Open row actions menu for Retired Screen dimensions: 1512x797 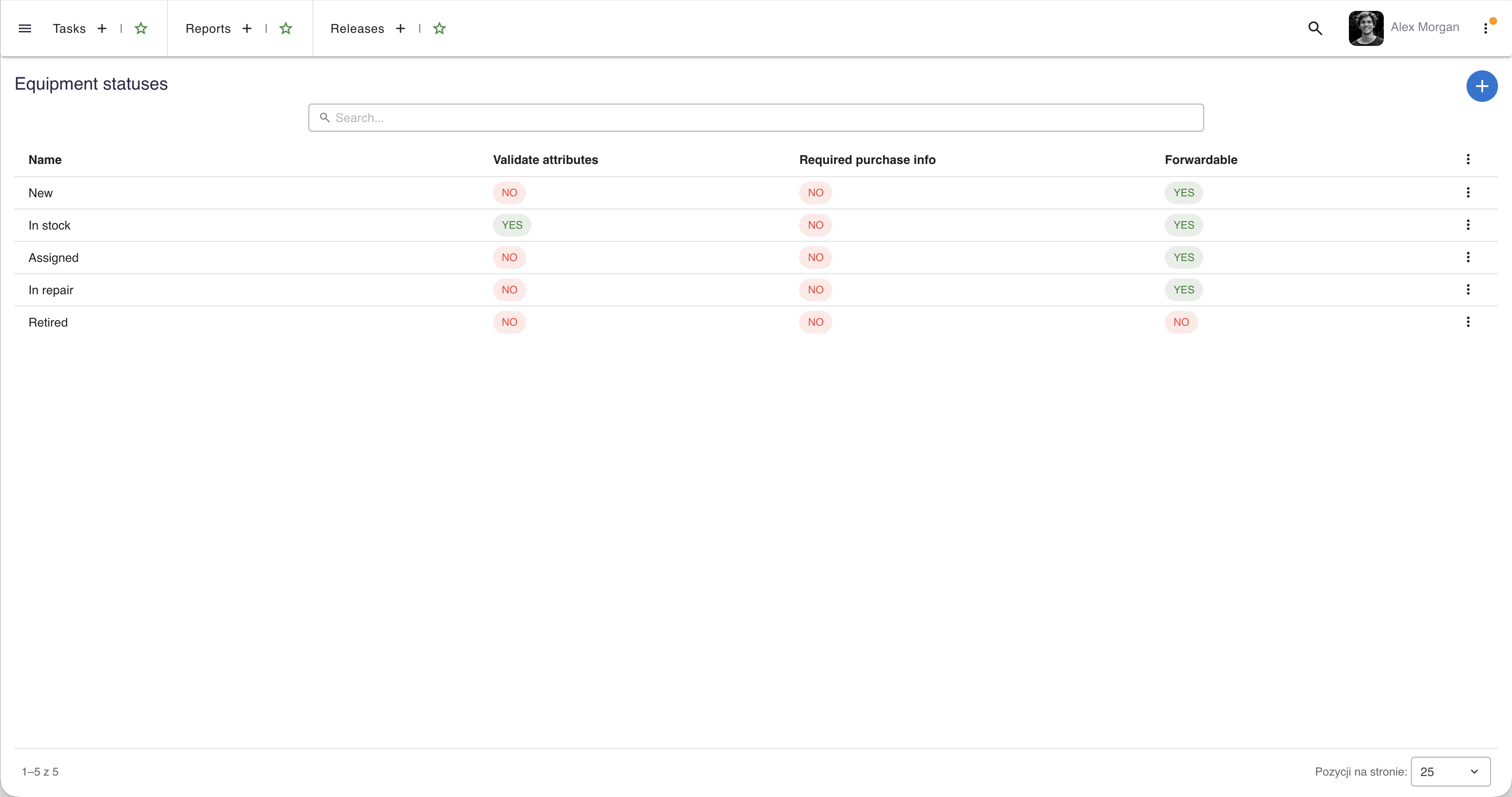click(1467, 322)
